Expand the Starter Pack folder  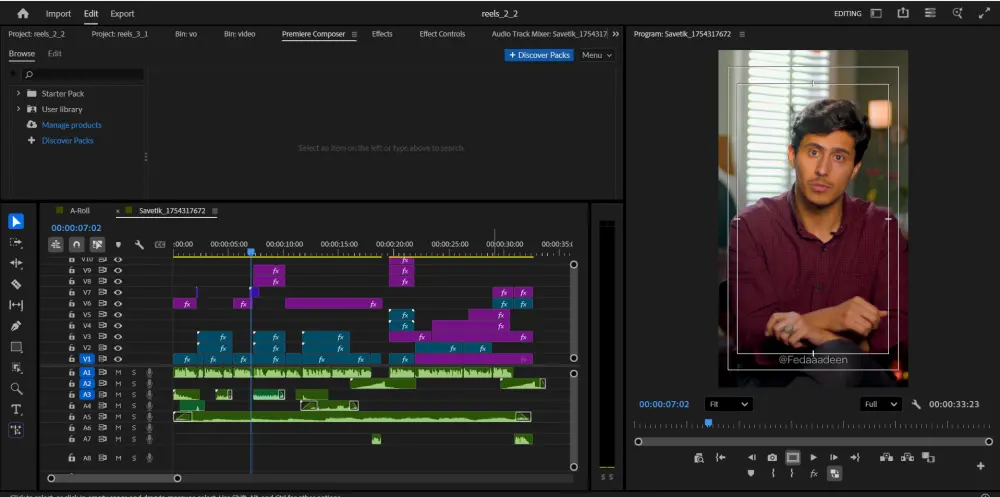(18, 93)
